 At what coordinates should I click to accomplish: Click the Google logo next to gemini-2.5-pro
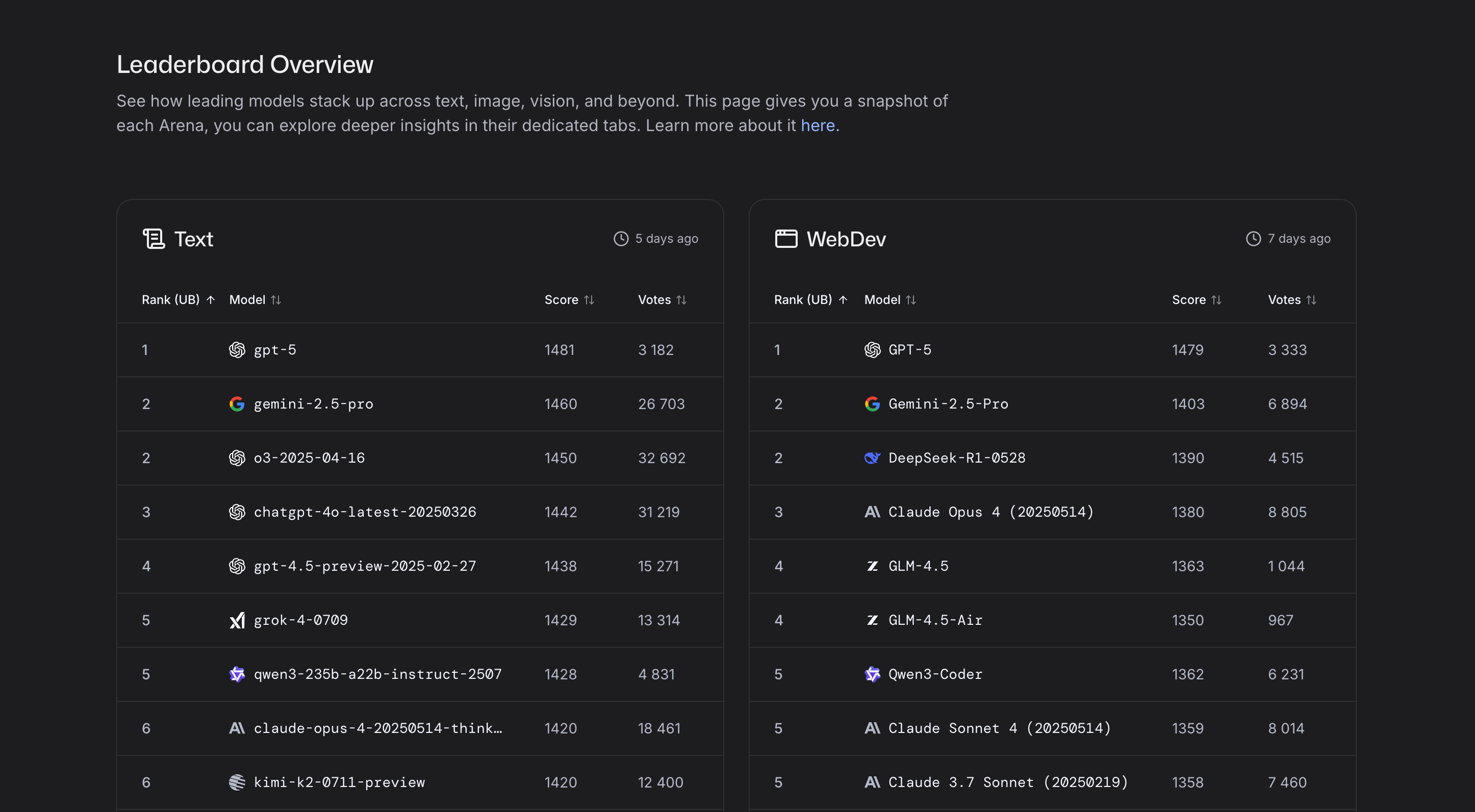pos(237,404)
